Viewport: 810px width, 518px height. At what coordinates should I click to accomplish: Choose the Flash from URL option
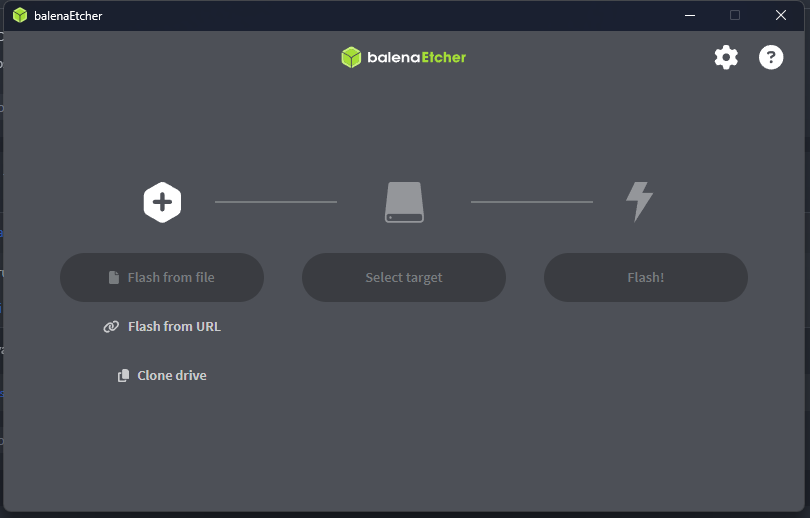pyautogui.click(x=174, y=327)
